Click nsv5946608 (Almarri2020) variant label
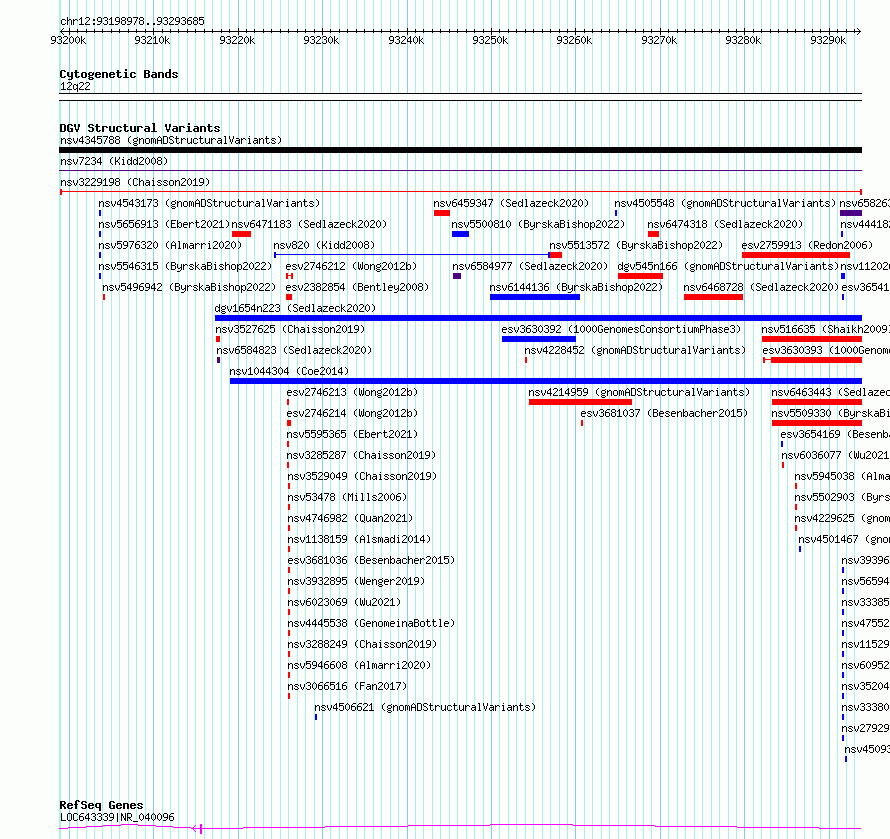This screenshot has width=890, height=839. (x=359, y=665)
